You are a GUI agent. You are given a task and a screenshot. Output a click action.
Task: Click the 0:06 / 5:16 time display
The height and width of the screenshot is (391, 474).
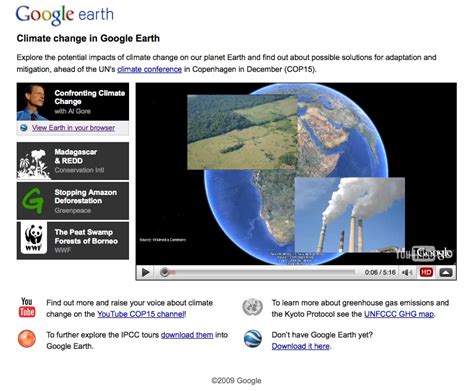[380, 273]
